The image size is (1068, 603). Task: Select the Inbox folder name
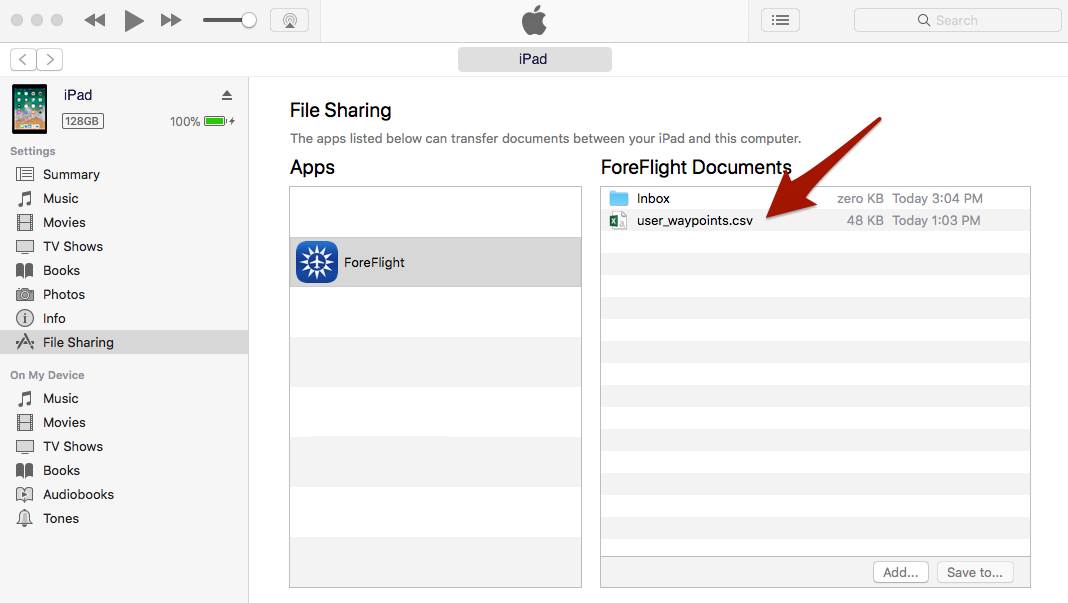(653, 198)
